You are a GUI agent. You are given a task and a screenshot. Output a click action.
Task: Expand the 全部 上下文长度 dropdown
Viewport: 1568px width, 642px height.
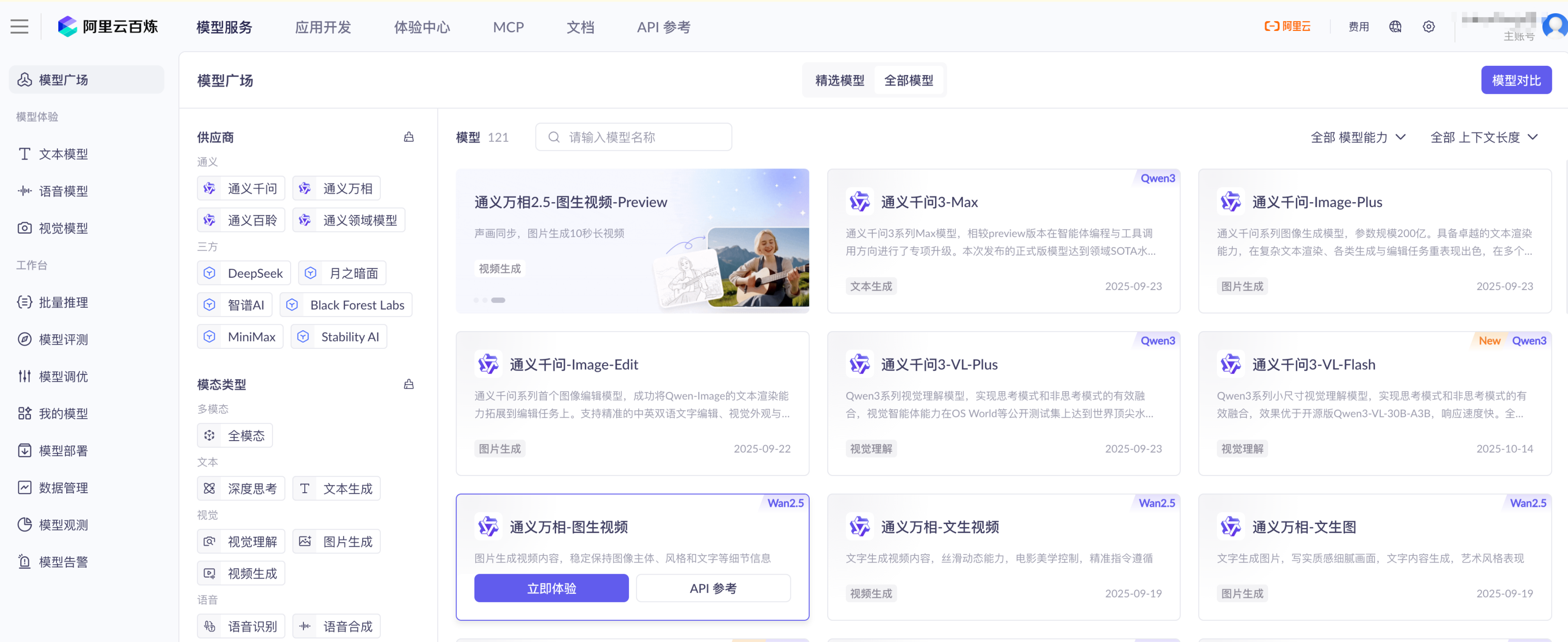point(1483,137)
